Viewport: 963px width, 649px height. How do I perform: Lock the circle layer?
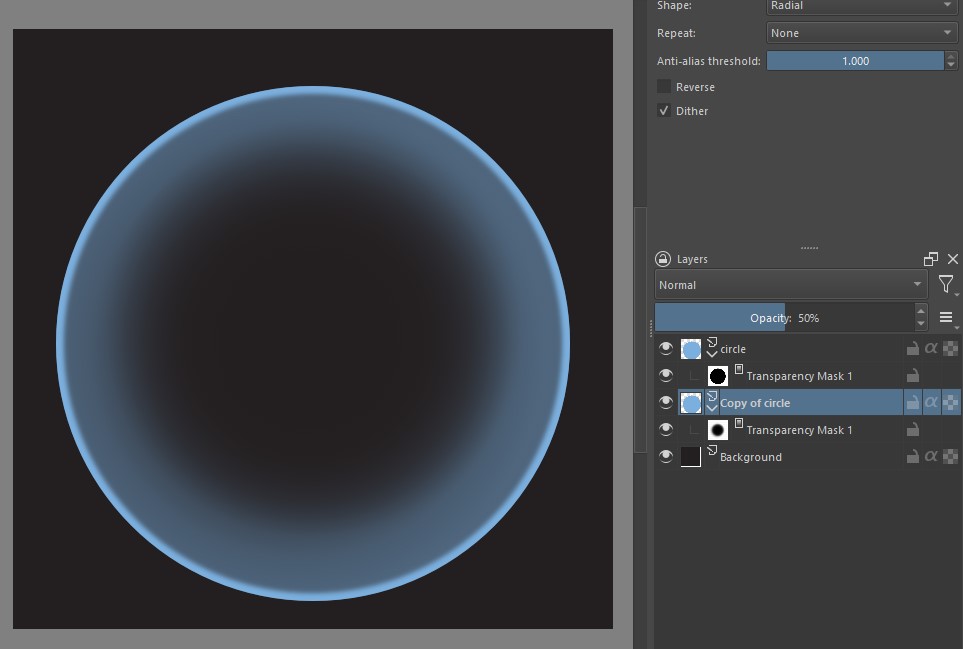point(912,349)
